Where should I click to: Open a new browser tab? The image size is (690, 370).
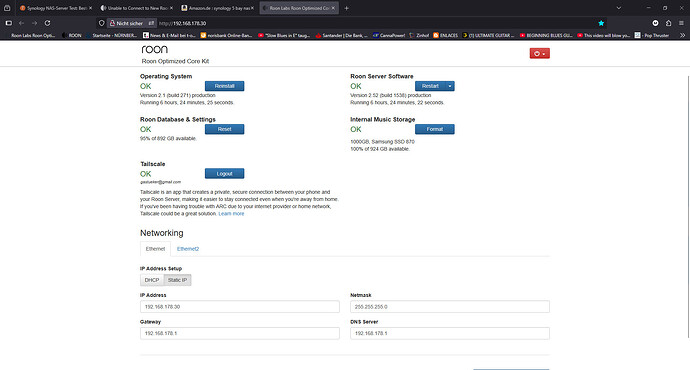tap(346, 8)
